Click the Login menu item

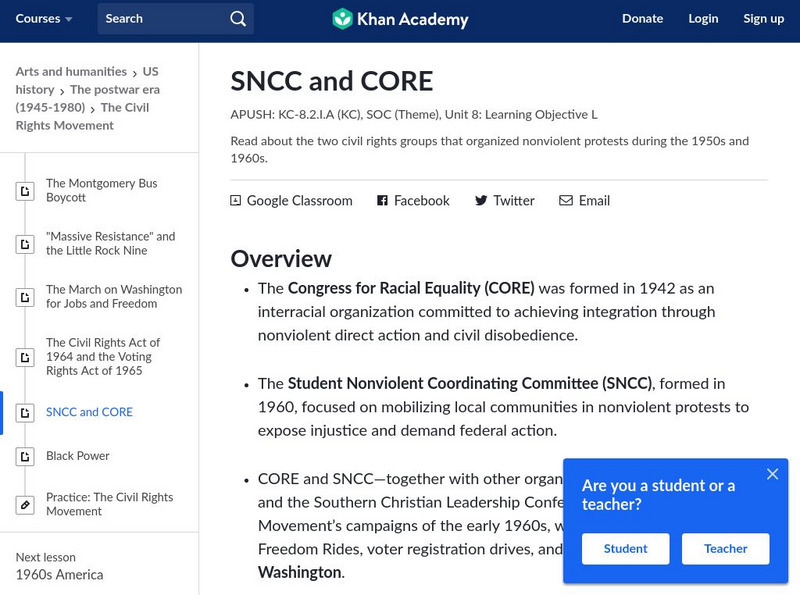[x=703, y=19]
